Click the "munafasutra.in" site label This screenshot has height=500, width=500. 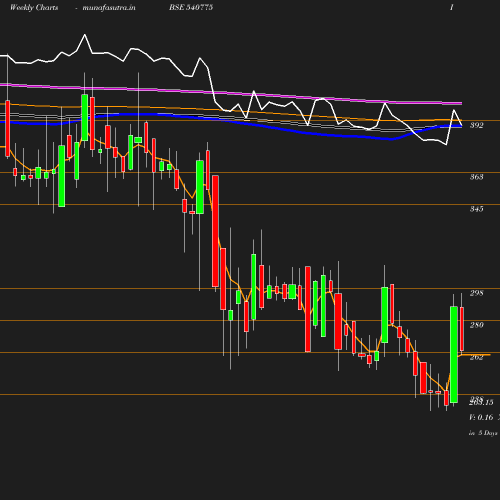tap(109, 8)
